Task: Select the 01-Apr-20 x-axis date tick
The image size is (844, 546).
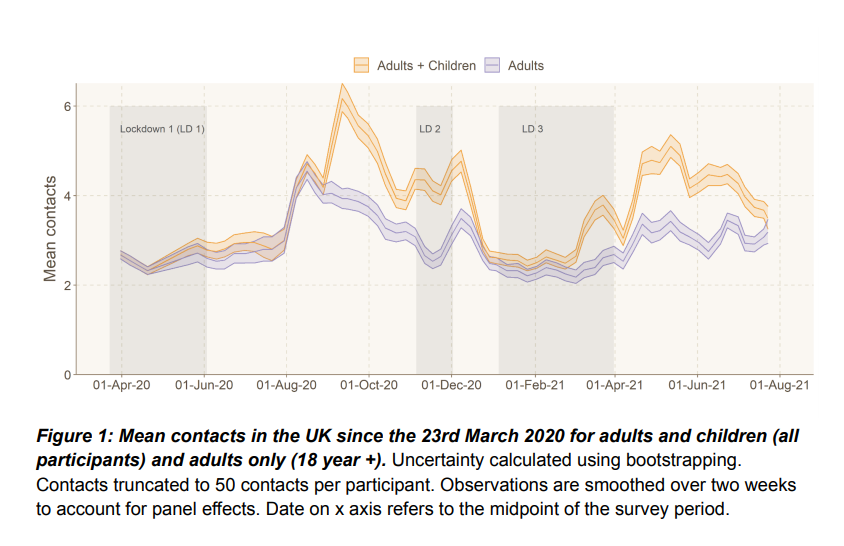Action: click(x=122, y=384)
